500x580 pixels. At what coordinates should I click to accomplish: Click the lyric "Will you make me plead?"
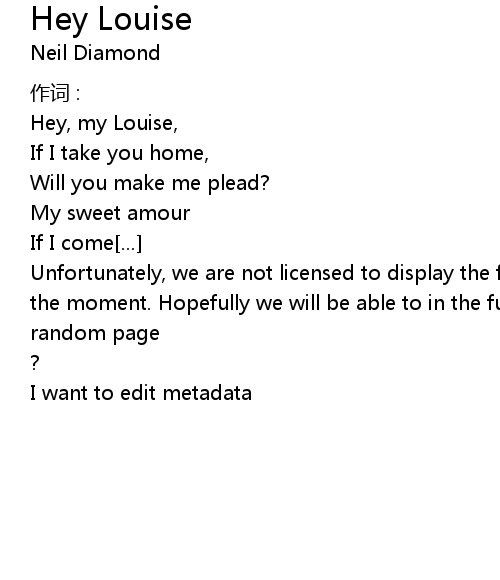150,183
